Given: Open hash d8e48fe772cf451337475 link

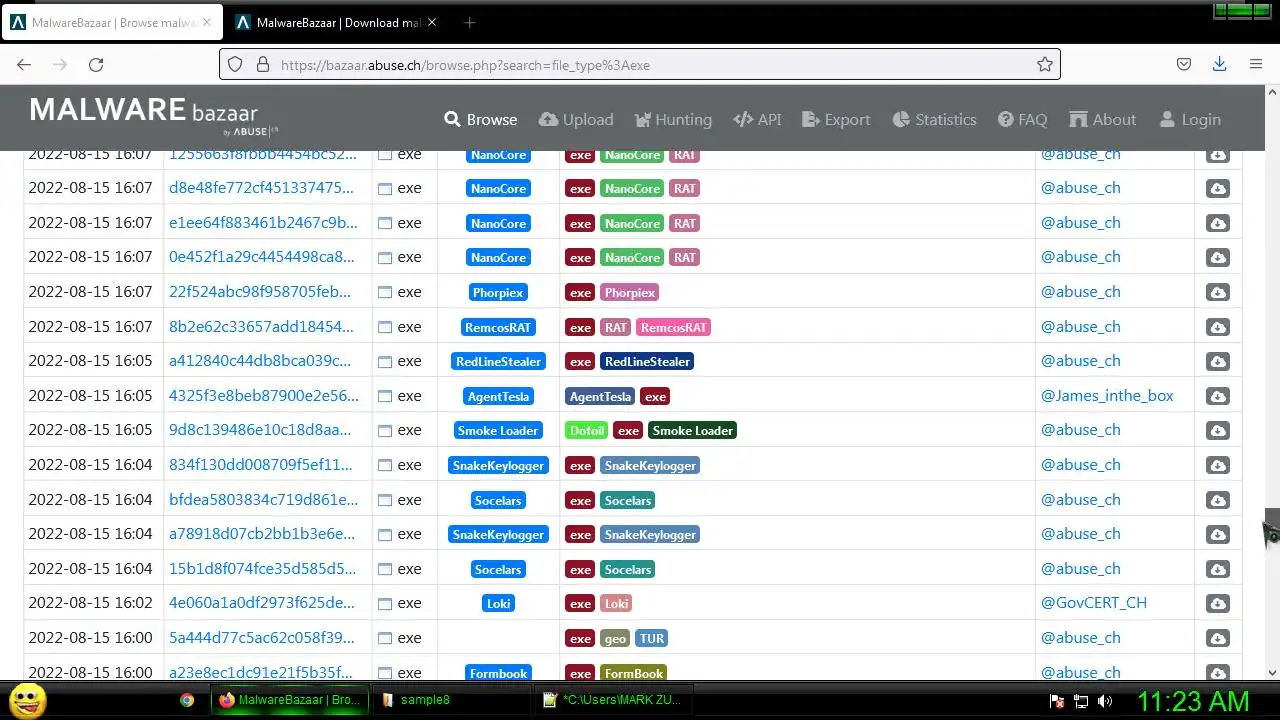Looking at the screenshot, I should 261,188.
